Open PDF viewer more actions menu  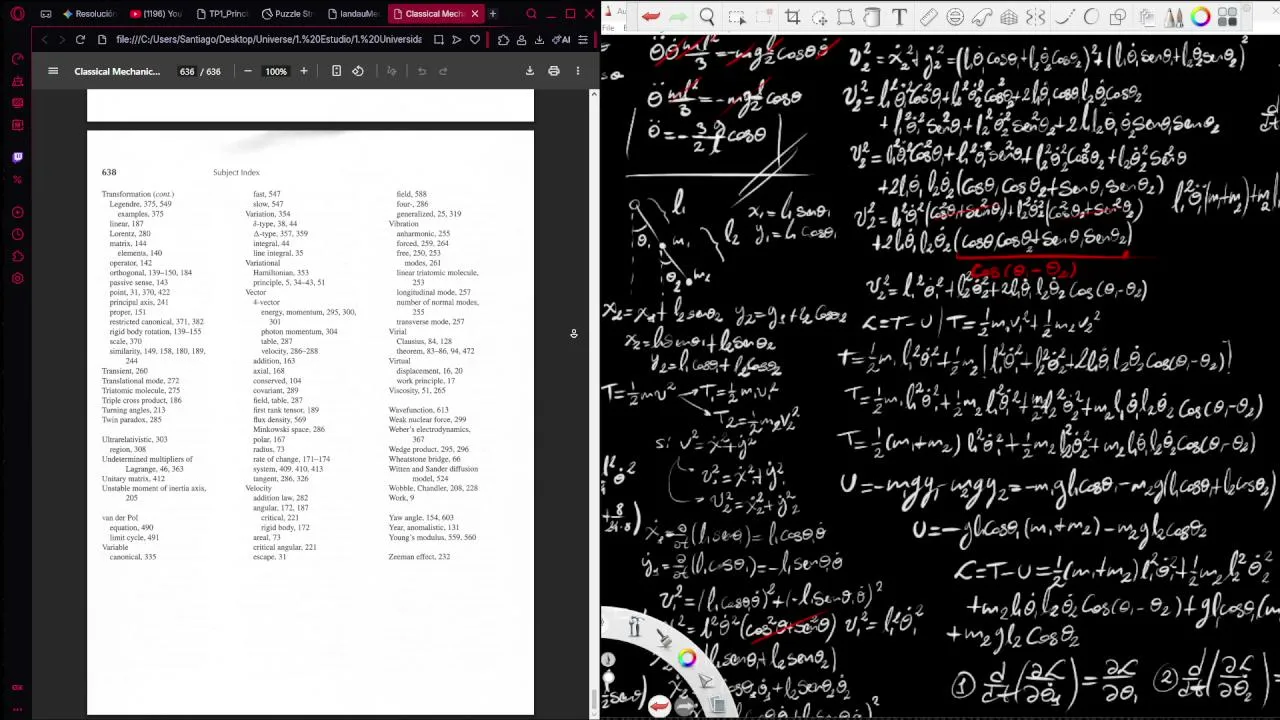[x=577, y=71]
